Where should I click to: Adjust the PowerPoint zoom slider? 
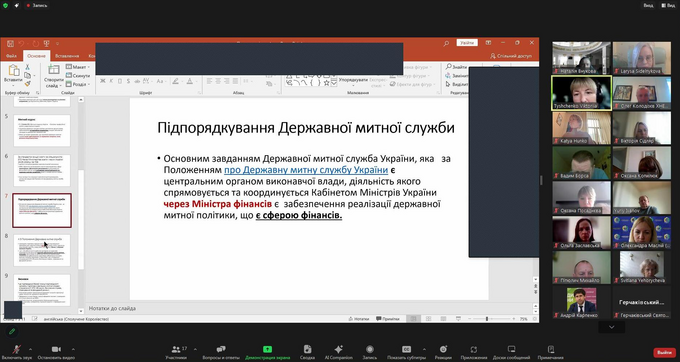pos(487,319)
